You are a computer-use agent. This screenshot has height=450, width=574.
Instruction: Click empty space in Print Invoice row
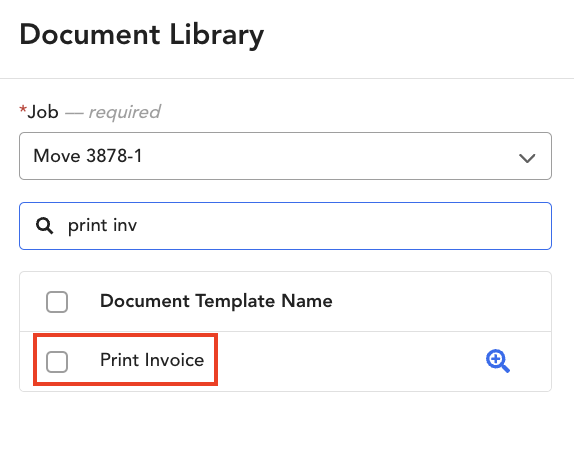(344, 361)
